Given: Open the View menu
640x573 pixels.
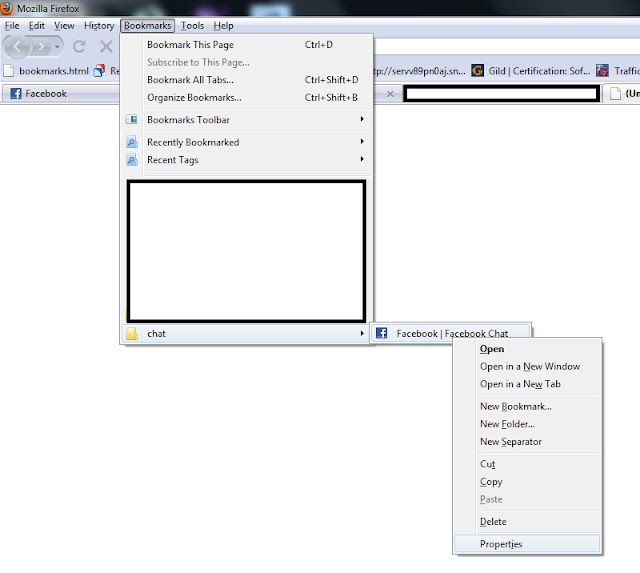Looking at the screenshot, I should 64,26.
